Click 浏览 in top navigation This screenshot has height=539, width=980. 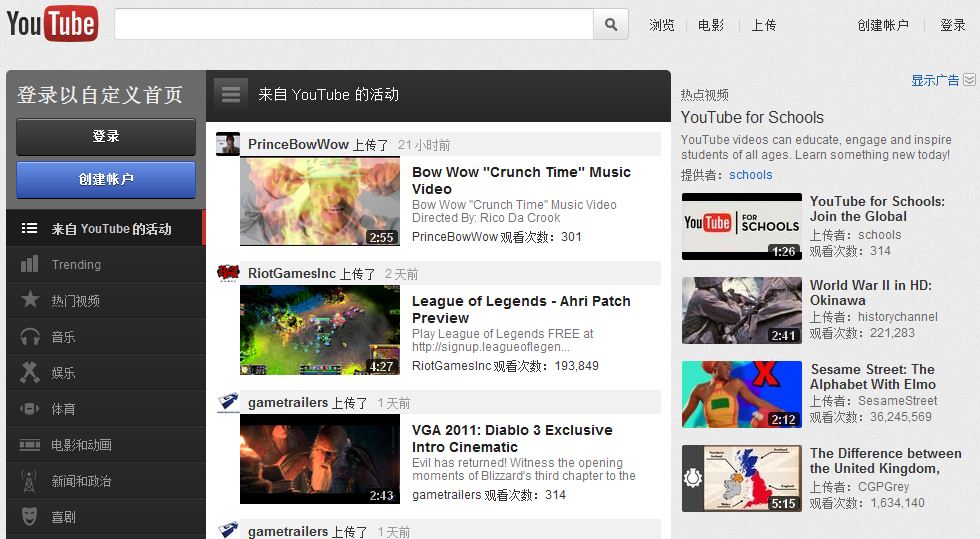(x=661, y=25)
